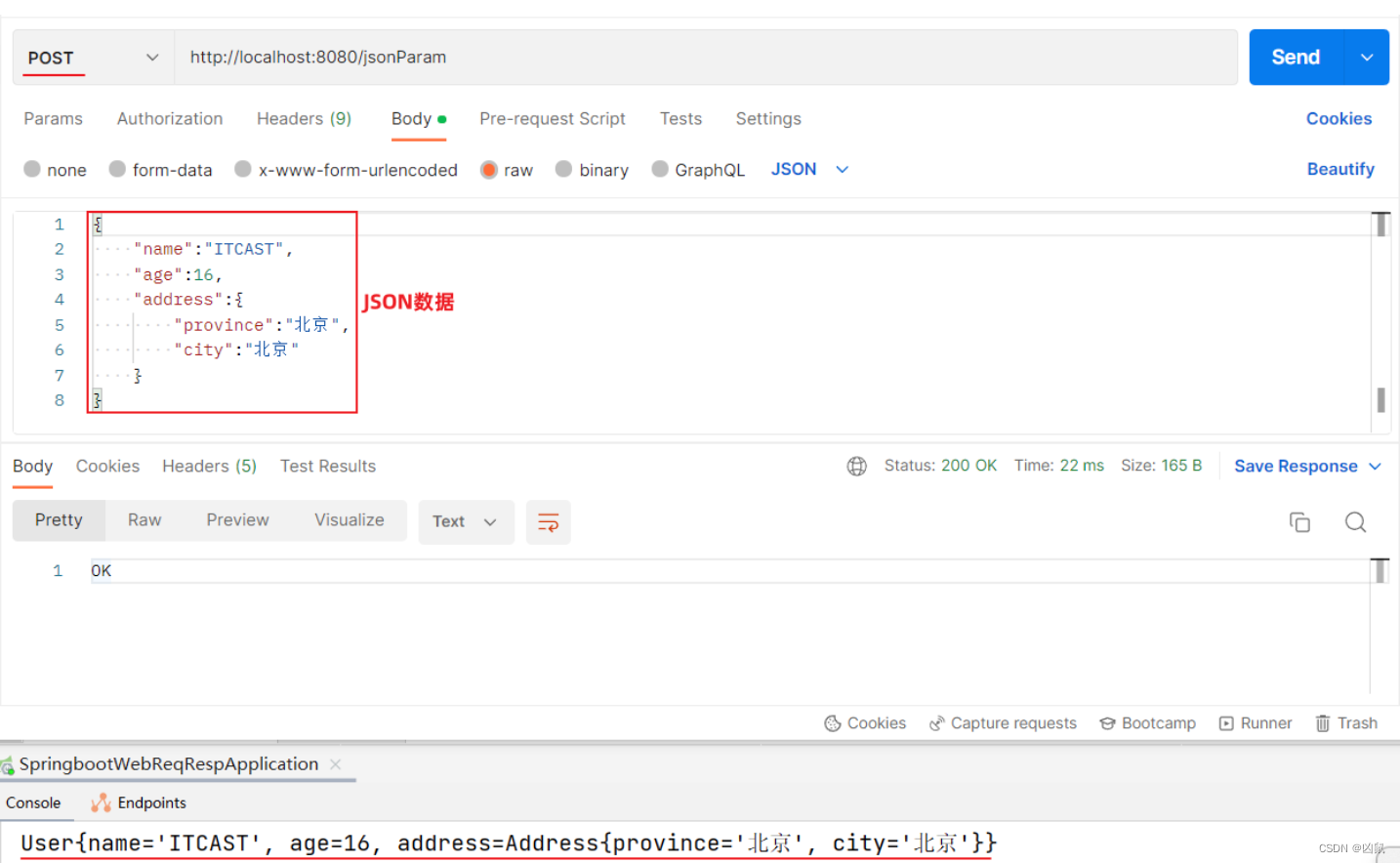Select the request Body tab
The image size is (1400, 863).
tap(419, 118)
